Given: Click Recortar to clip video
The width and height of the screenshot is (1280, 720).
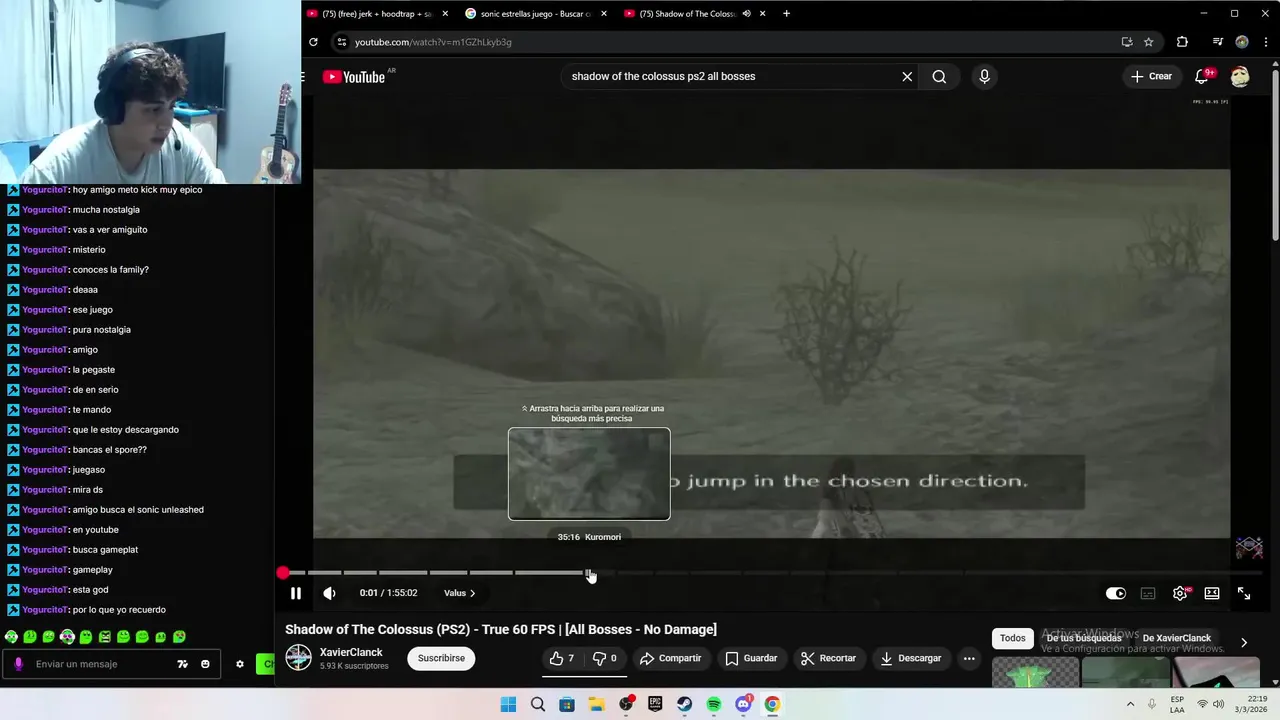Looking at the screenshot, I should coord(828,658).
